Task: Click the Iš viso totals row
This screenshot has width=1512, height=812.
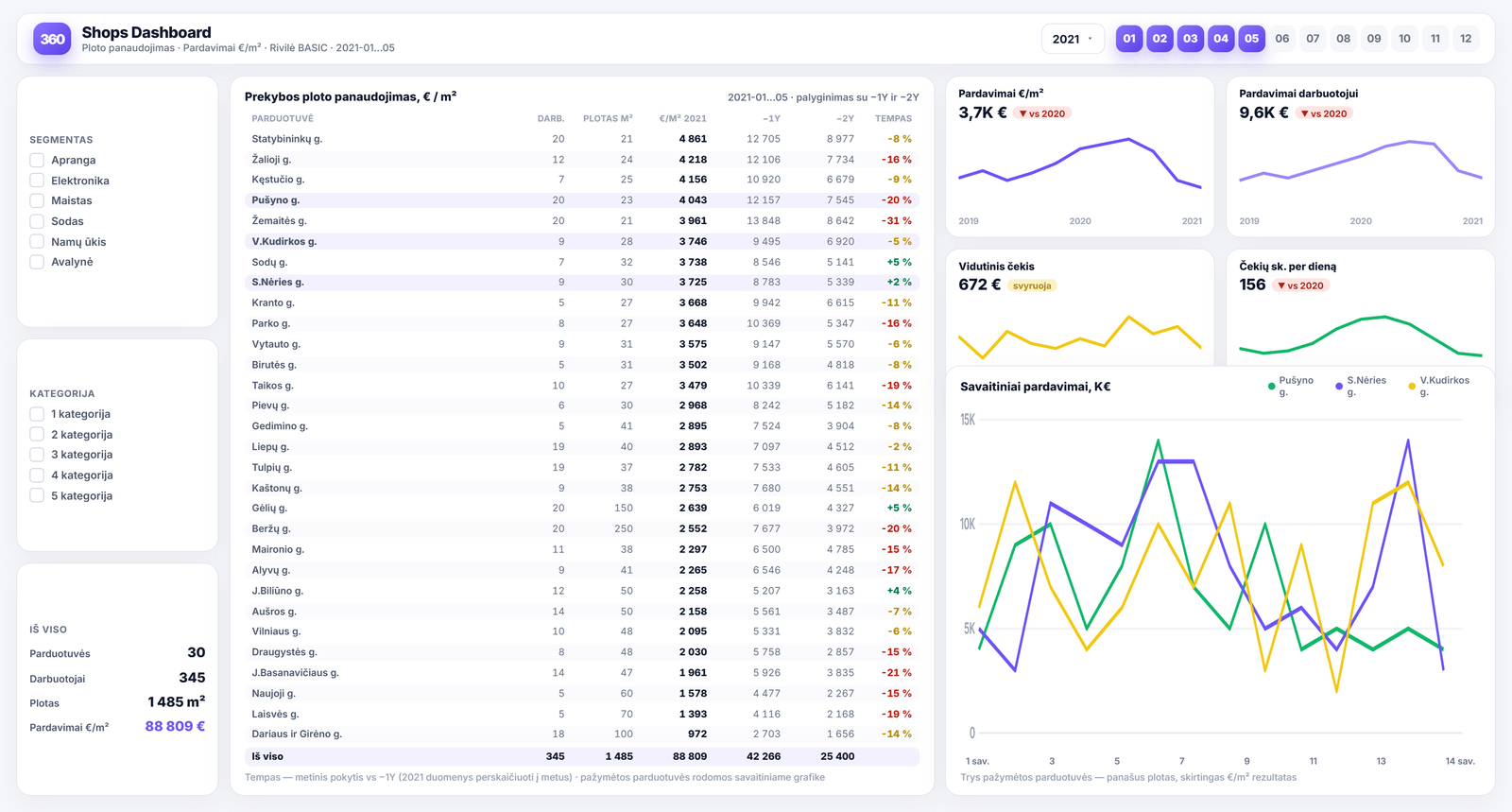Action: coord(582,756)
